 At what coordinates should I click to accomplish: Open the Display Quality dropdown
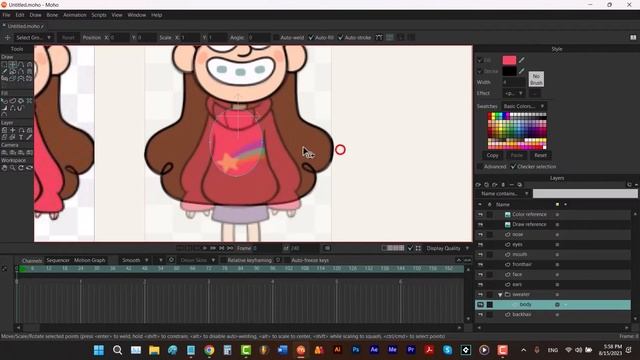coord(447,248)
